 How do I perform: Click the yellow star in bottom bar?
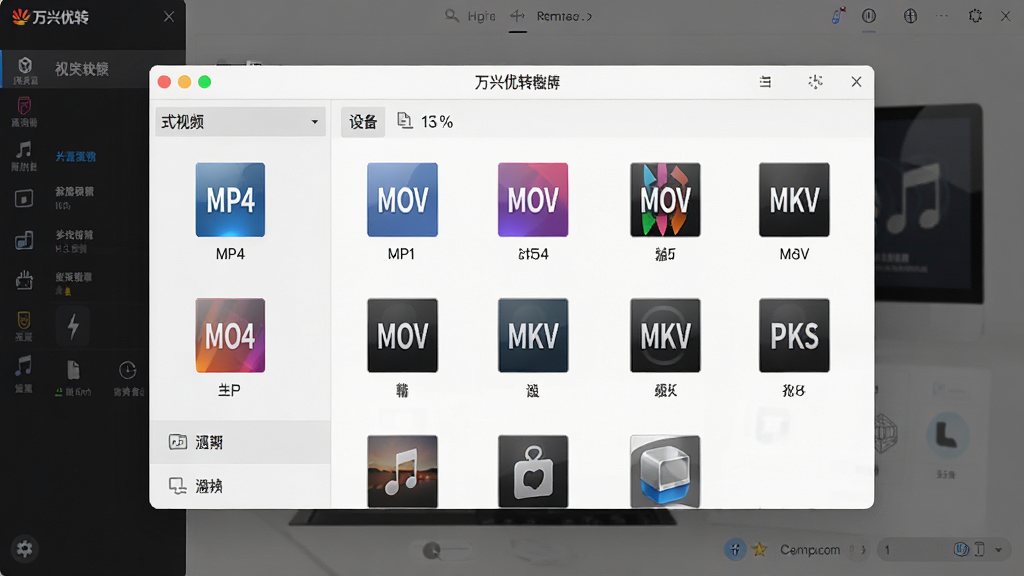(x=759, y=550)
